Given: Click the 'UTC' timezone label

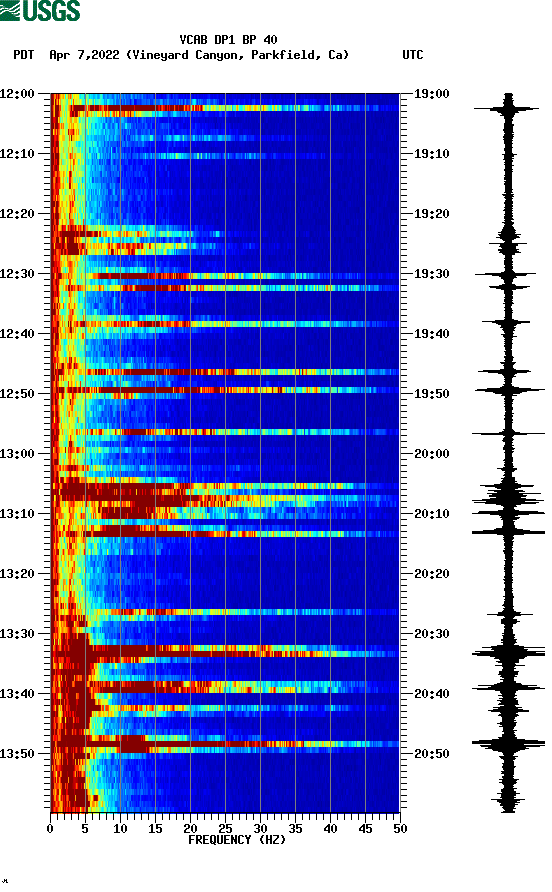Looking at the screenshot, I should [x=413, y=55].
